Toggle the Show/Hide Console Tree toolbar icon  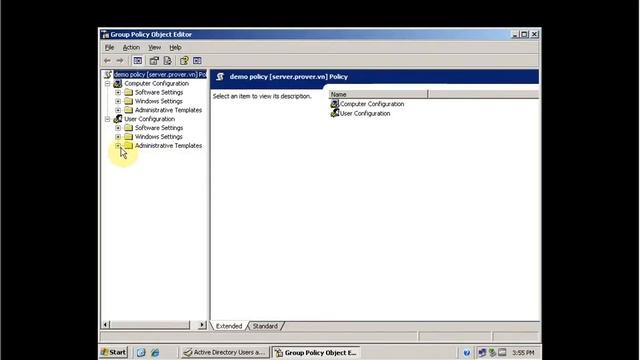tap(138, 61)
